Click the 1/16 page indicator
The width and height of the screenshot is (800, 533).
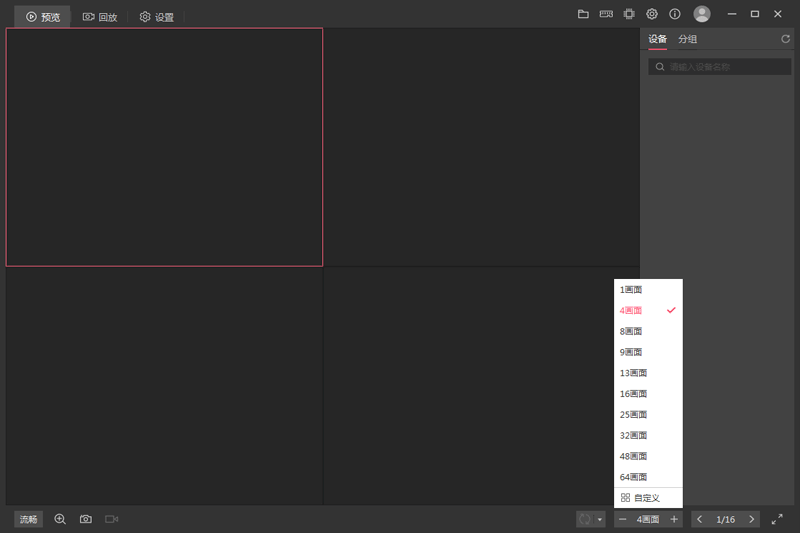click(726, 519)
